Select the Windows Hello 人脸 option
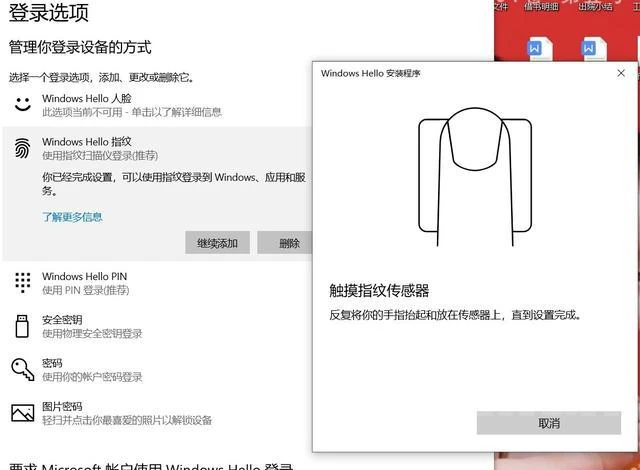The width and height of the screenshot is (640, 470). click(87, 98)
